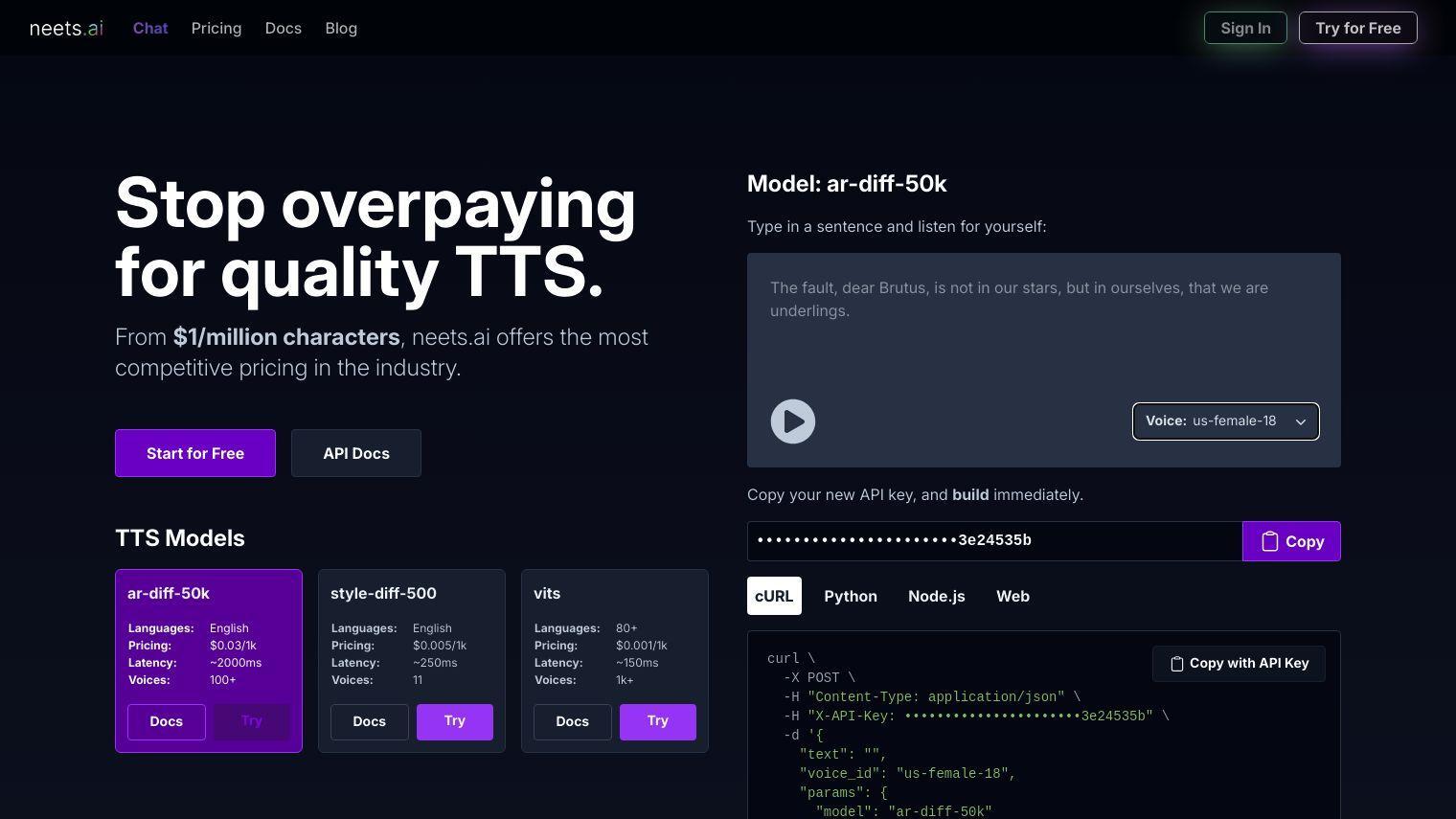Go to Pricing page
This screenshot has height=819, width=1456.
coord(216,28)
